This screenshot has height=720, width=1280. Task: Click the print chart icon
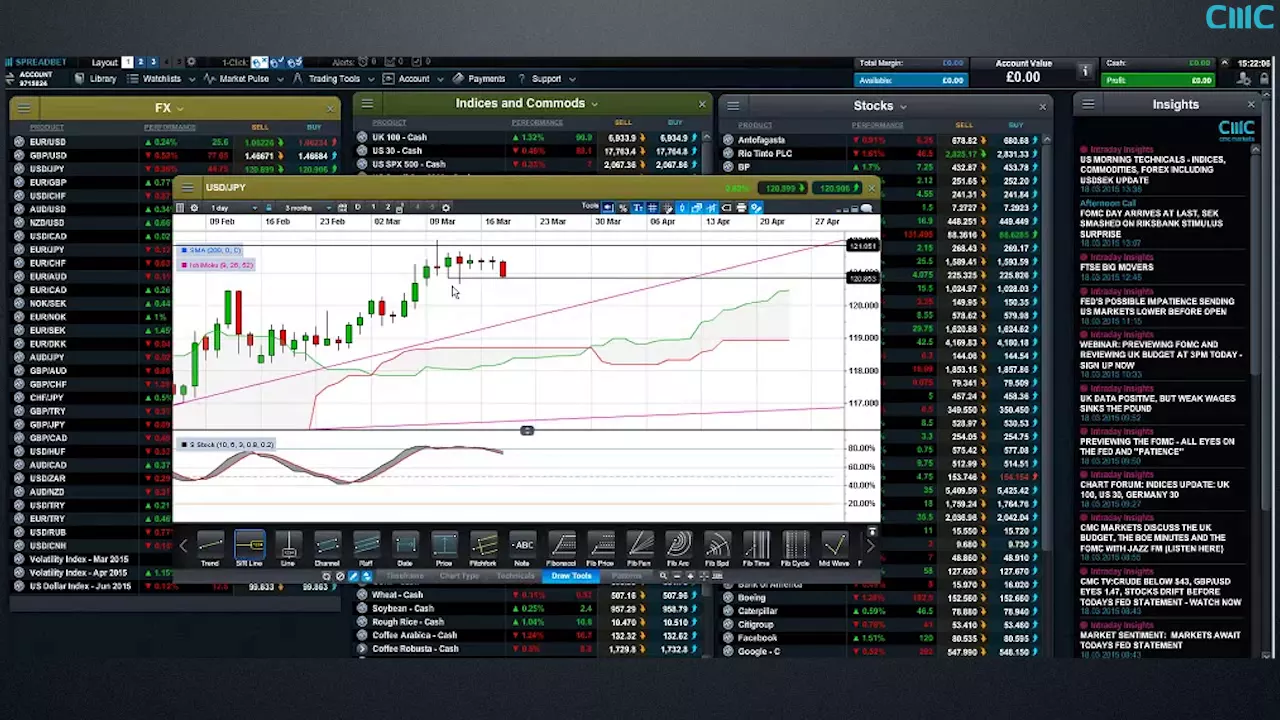tap(741, 208)
